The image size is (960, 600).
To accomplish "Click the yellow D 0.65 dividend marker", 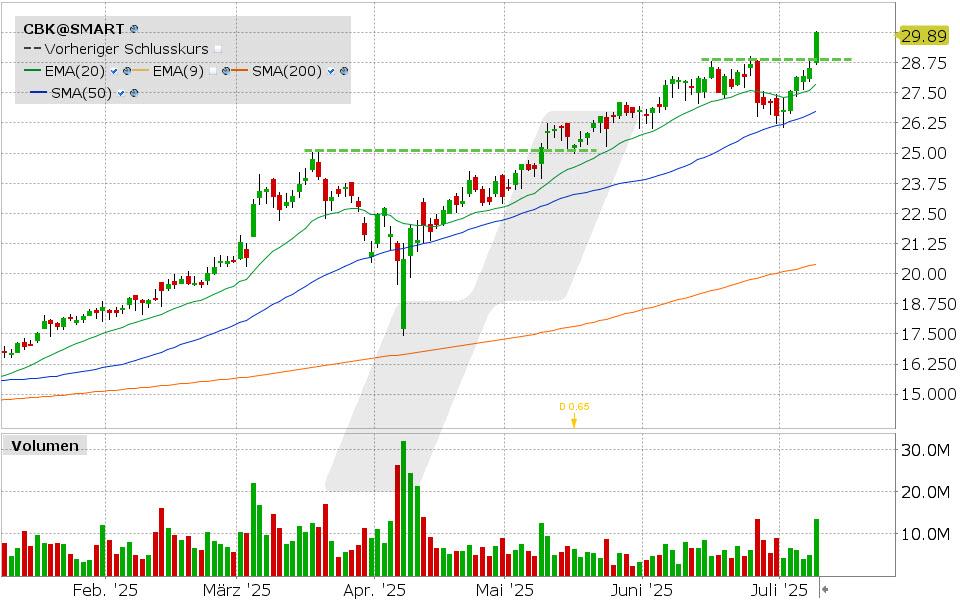I will [574, 414].
